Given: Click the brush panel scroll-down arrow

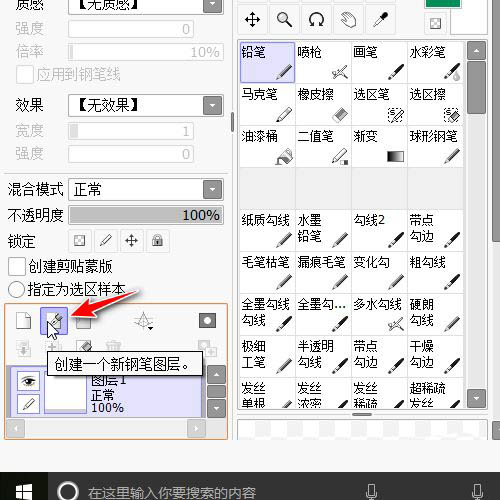Looking at the screenshot, I should 476,398.
